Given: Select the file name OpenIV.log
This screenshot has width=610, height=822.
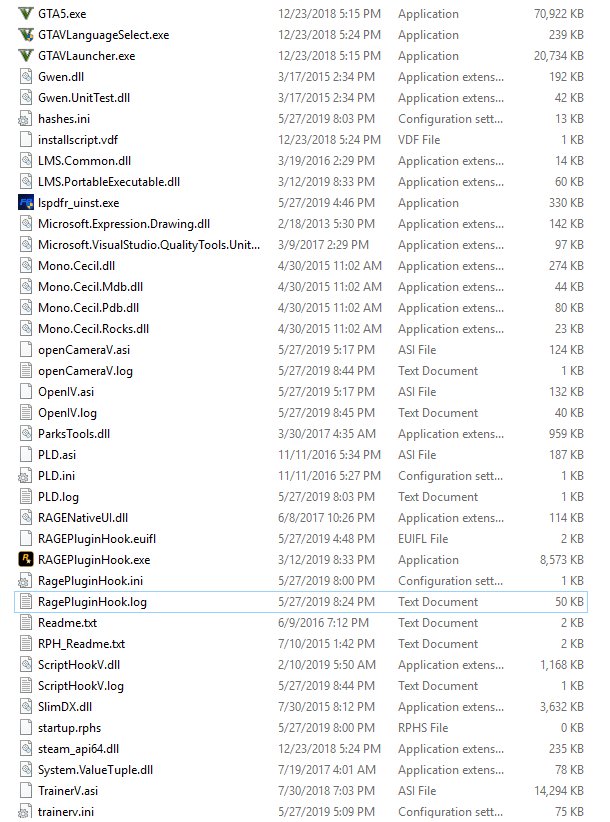Looking at the screenshot, I should pyautogui.click(x=68, y=413).
